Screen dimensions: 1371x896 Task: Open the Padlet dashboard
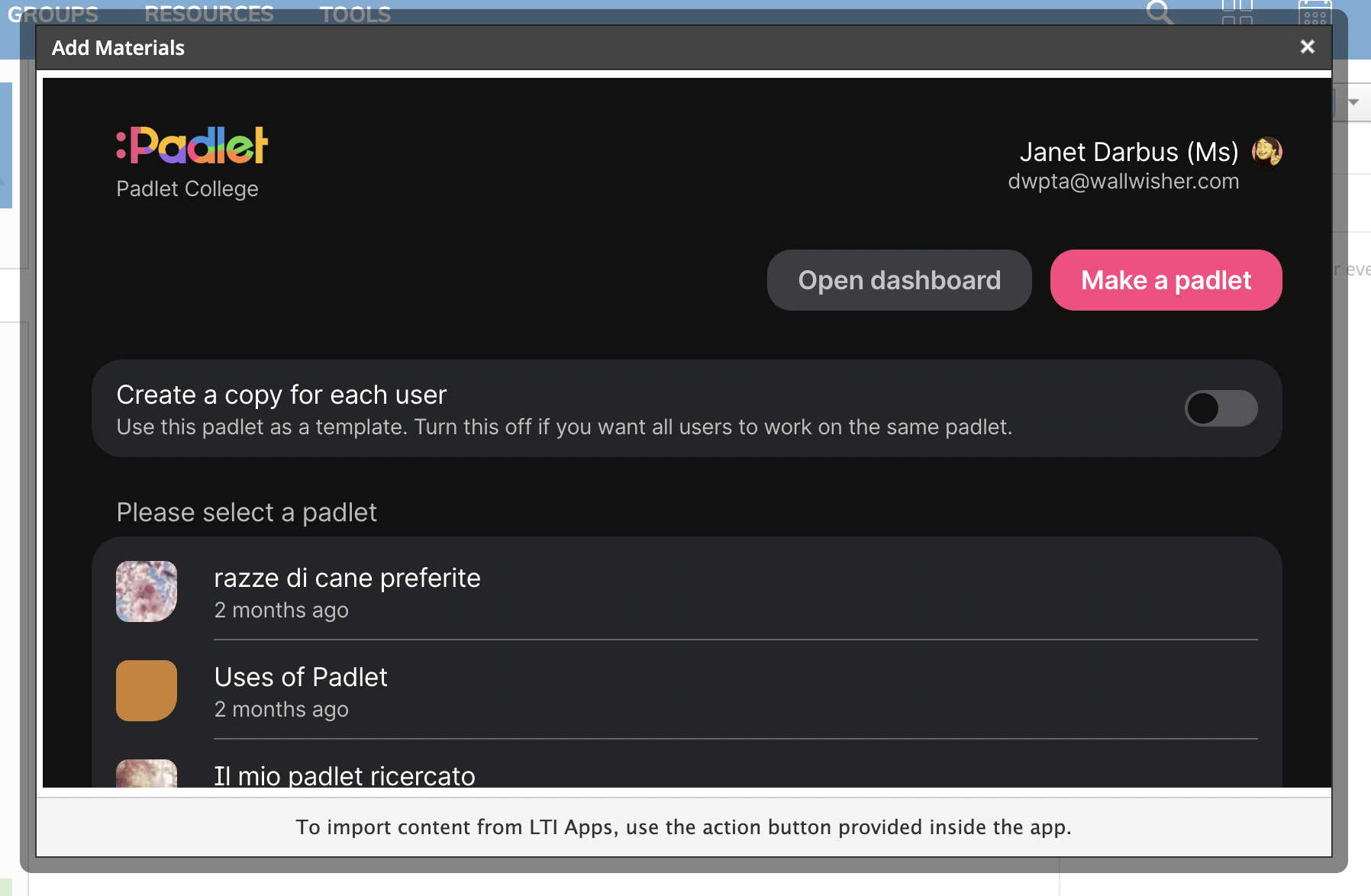coord(899,280)
